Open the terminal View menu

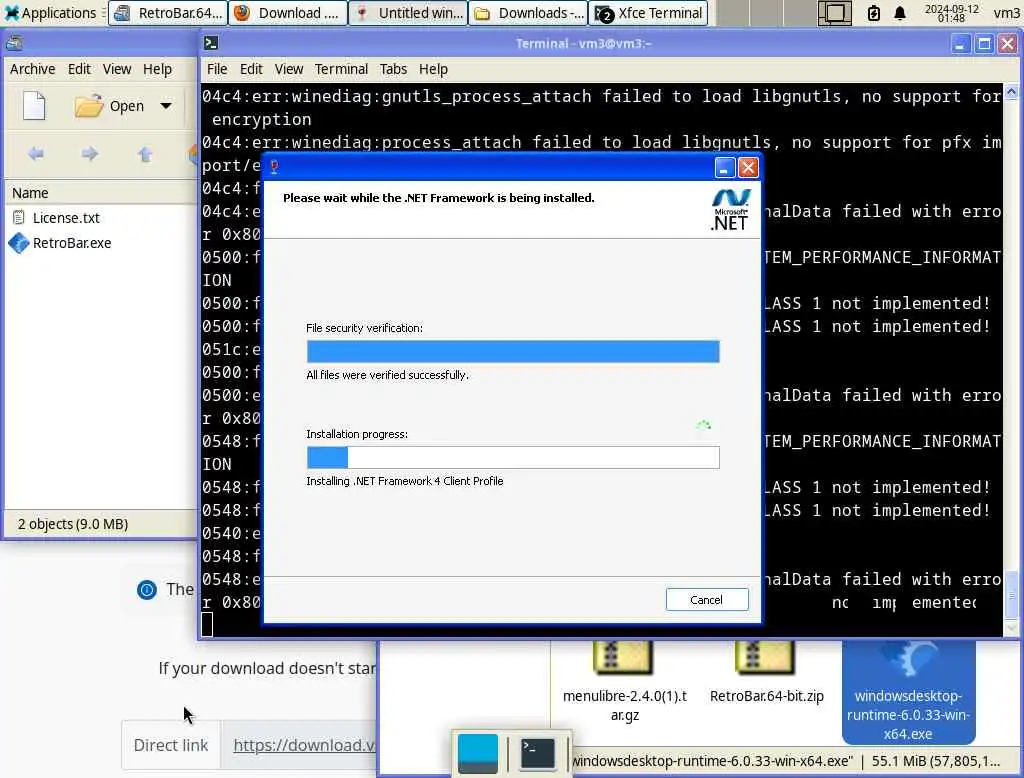pyautogui.click(x=289, y=69)
